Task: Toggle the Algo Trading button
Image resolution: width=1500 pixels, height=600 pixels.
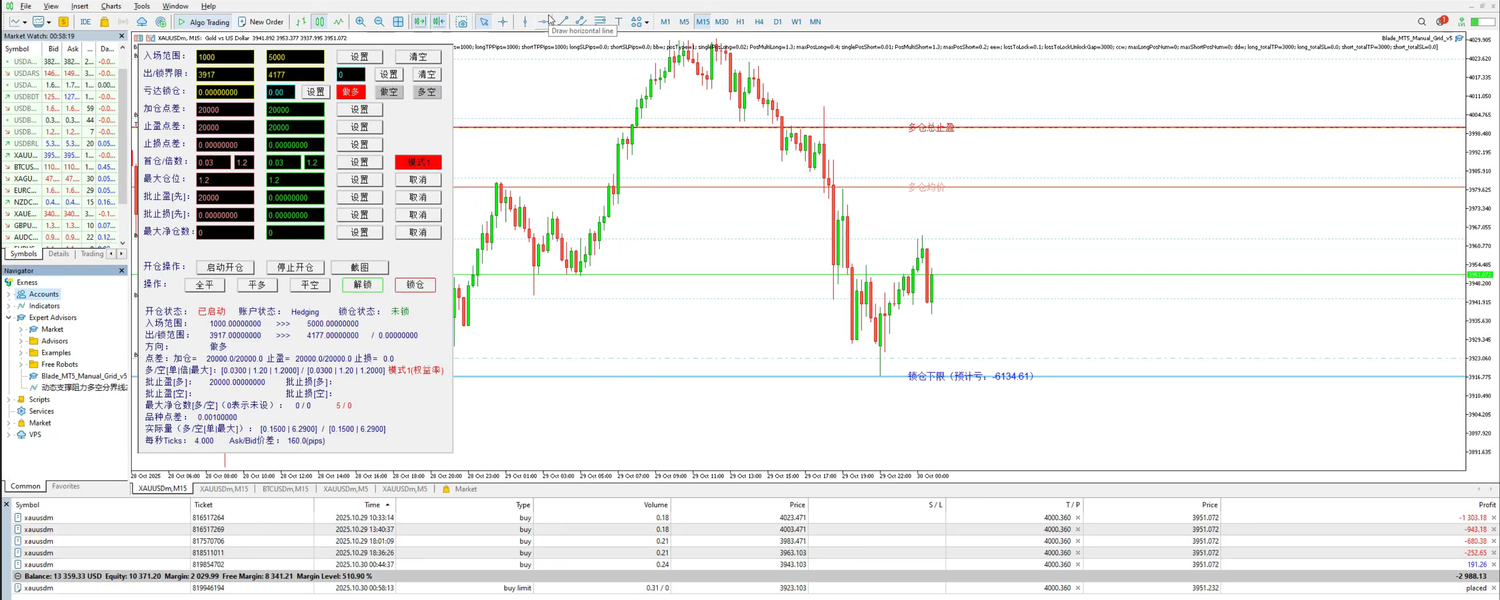Action: (x=203, y=22)
